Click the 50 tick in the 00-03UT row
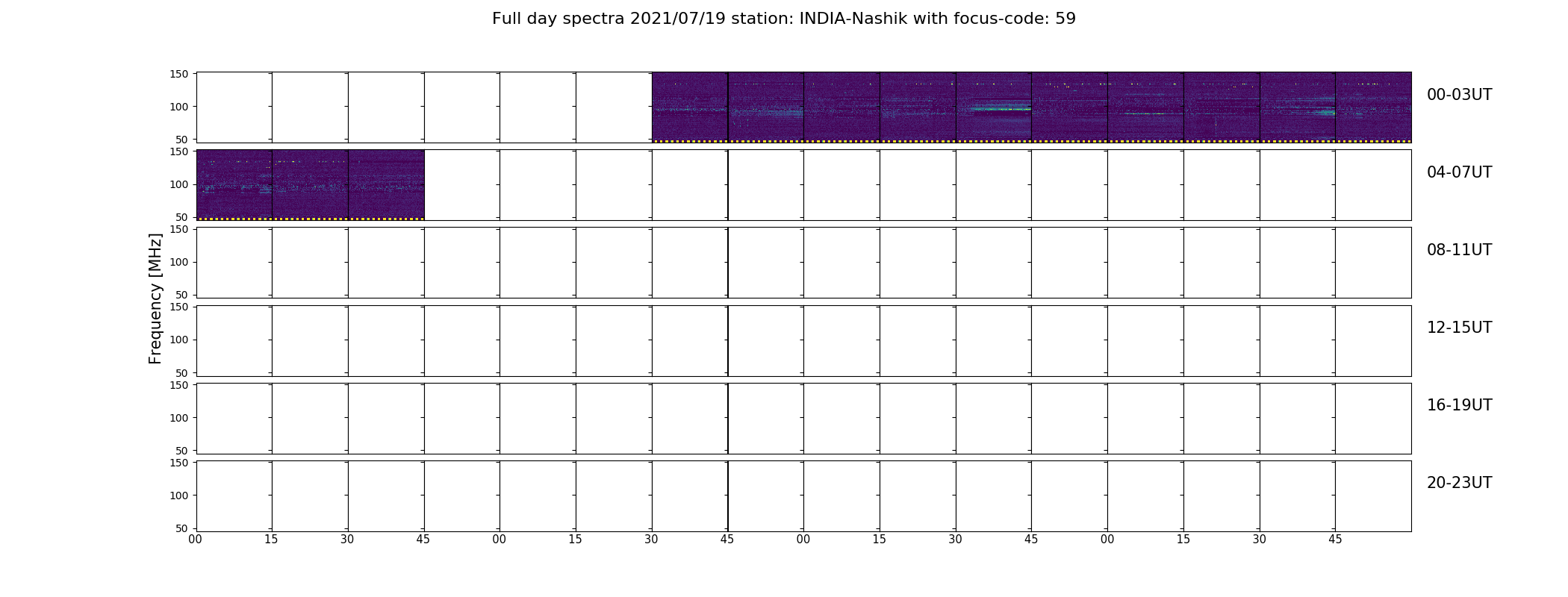The image size is (1568, 597). [x=182, y=140]
